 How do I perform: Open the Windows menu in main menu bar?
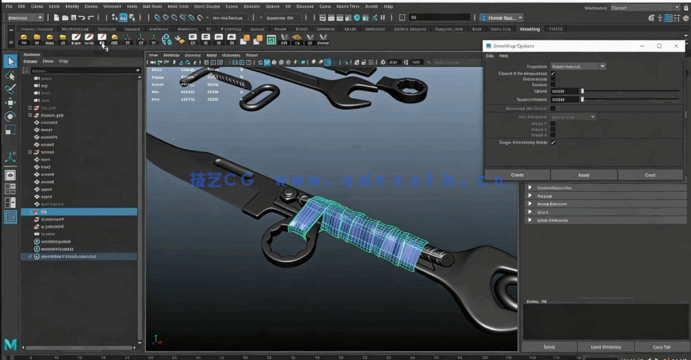(112, 7)
